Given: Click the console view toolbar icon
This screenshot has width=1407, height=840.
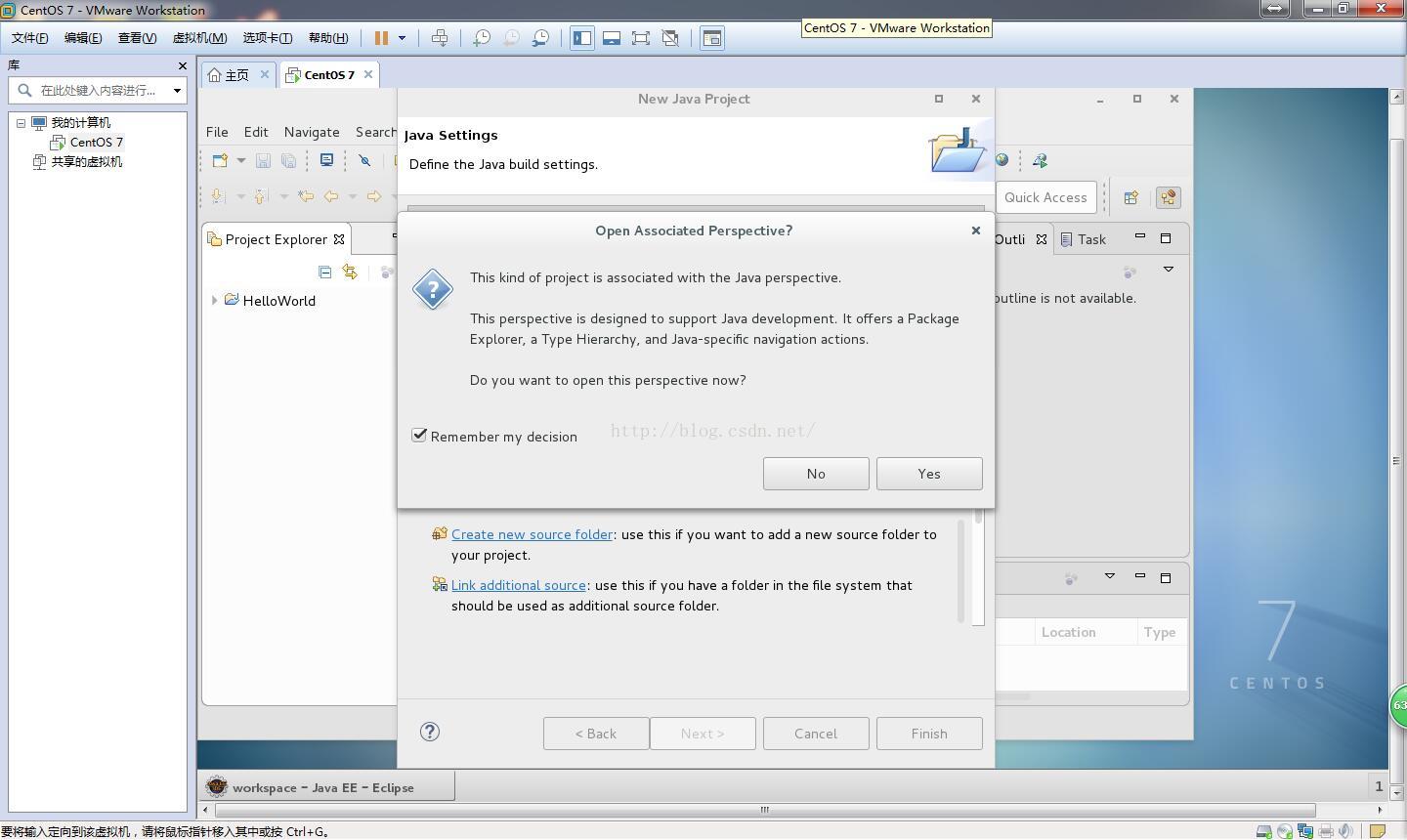Looking at the screenshot, I should coord(712,38).
